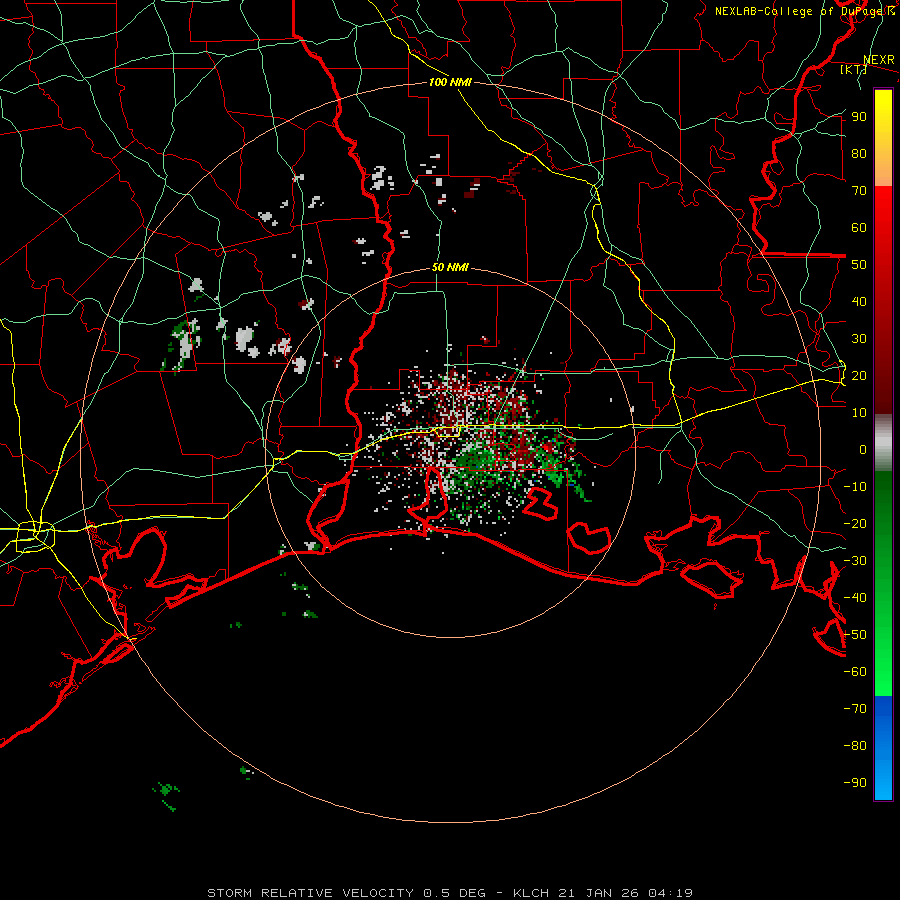The height and width of the screenshot is (900, 900).
Task: Click the -90 value on velocity scale
Action: point(855,783)
